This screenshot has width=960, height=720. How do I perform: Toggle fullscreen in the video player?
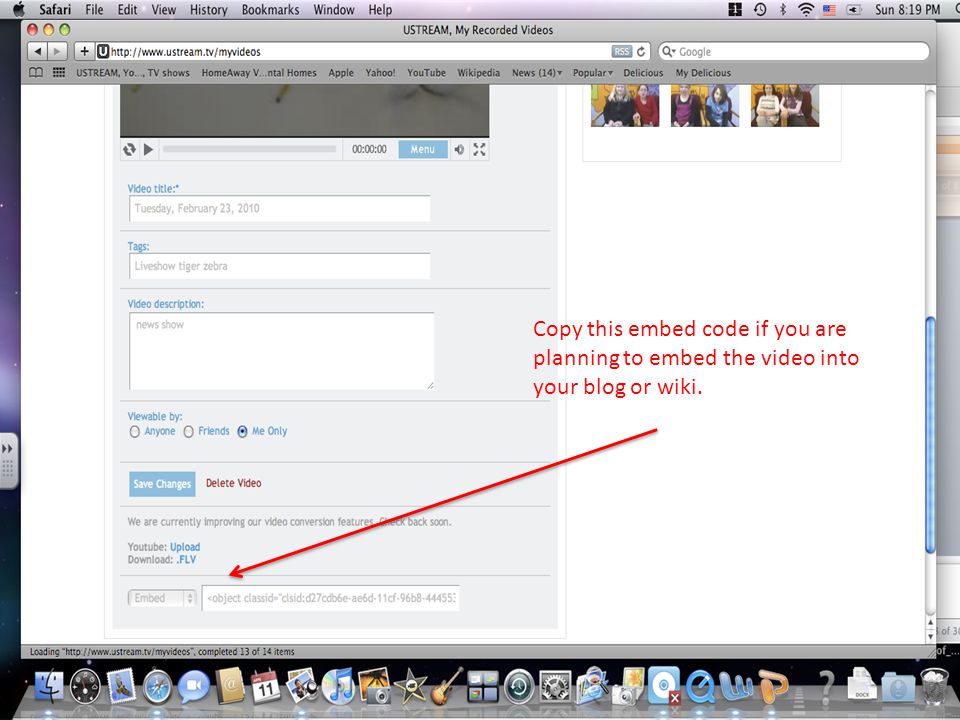click(479, 149)
